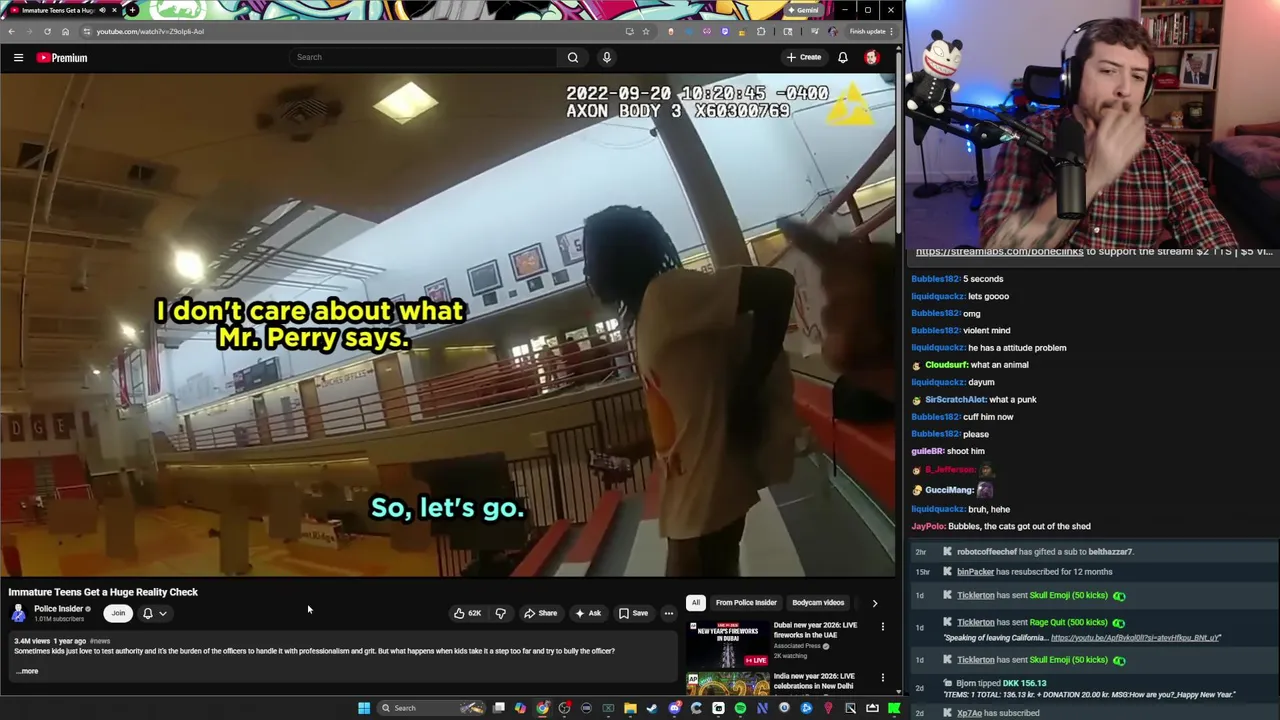Select Bodycam videos chip
The width and height of the screenshot is (1280, 720).
pos(818,603)
